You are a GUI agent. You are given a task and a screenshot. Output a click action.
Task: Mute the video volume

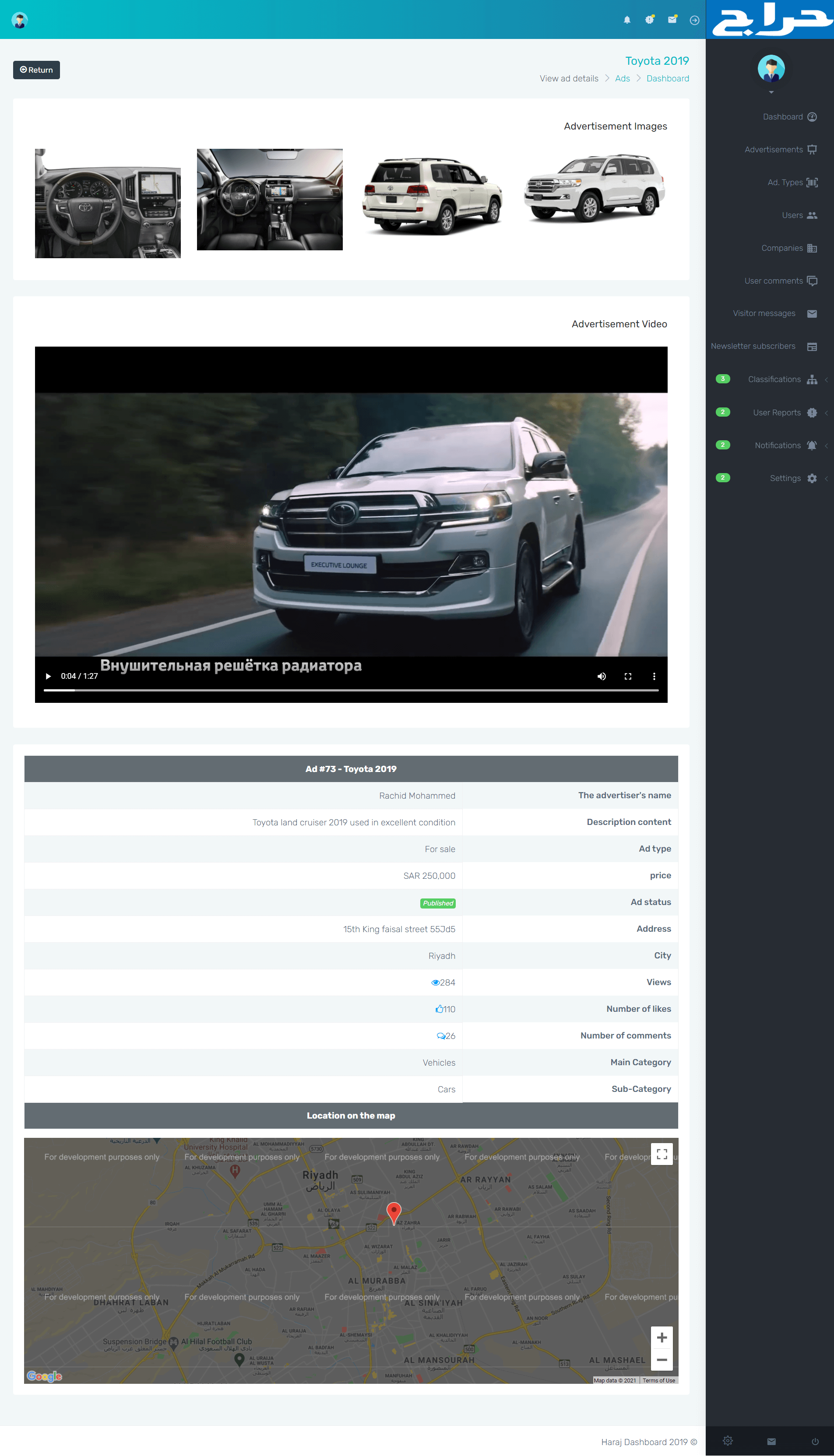point(602,676)
